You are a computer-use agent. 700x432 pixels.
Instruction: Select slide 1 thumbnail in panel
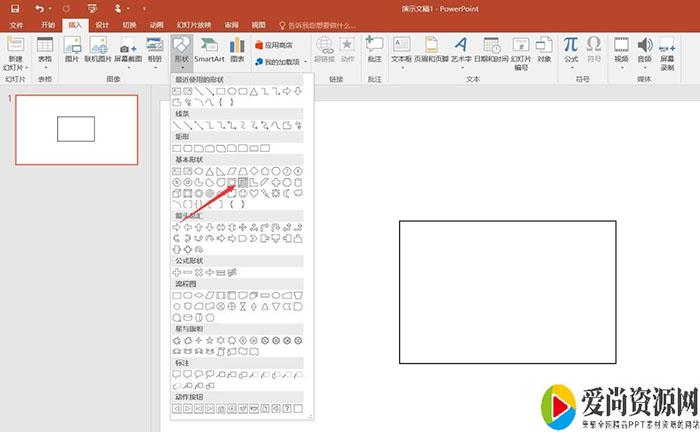(x=77, y=128)
